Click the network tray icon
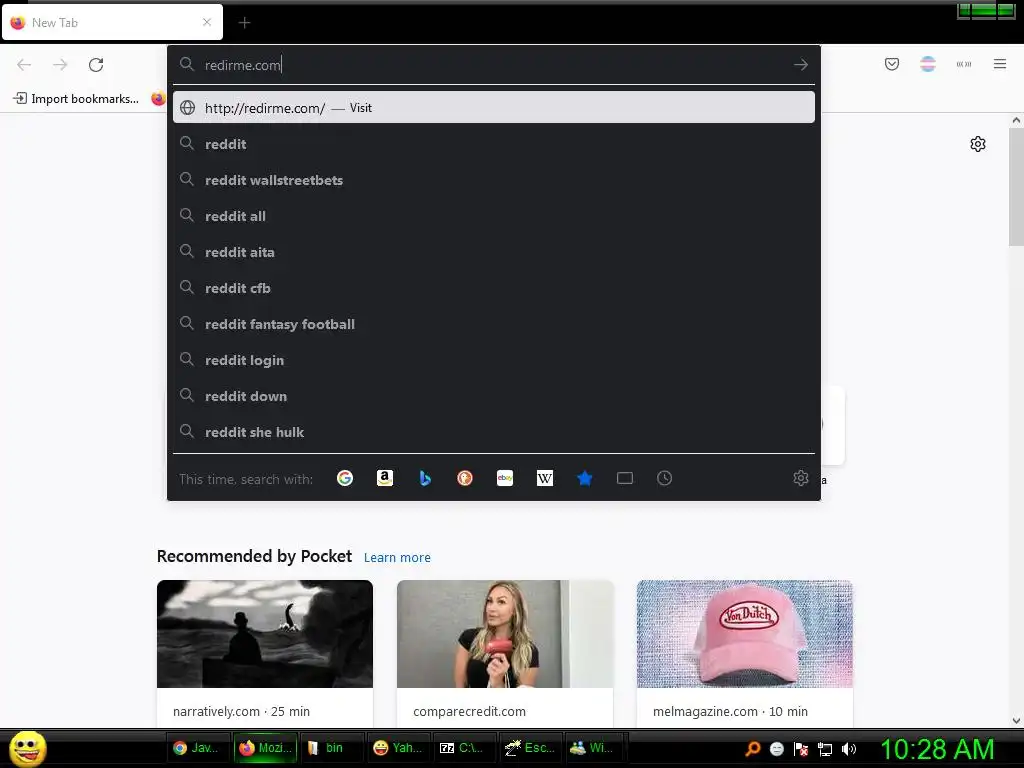 click(825, 749)
